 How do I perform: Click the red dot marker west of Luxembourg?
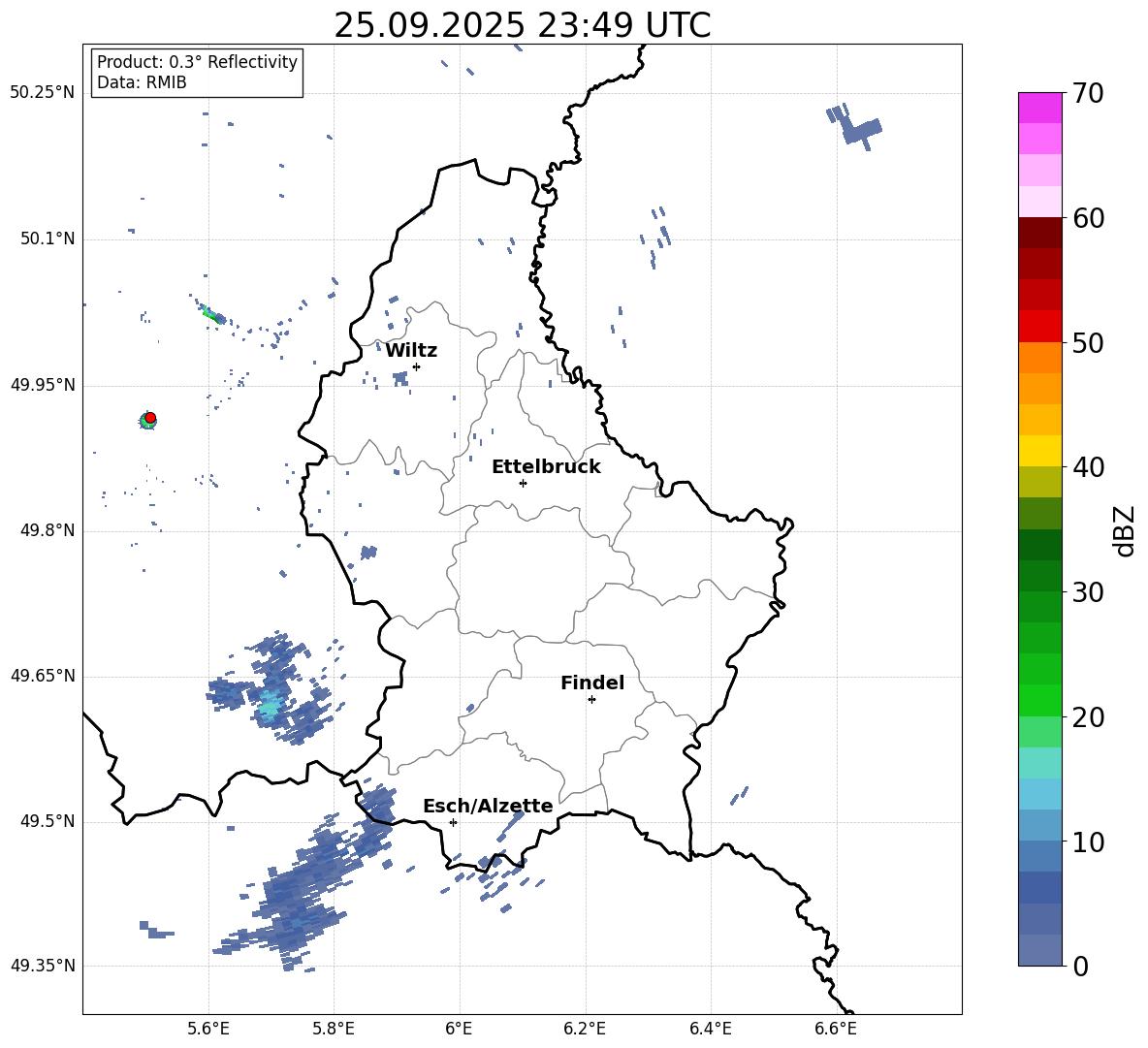point(150,418)
